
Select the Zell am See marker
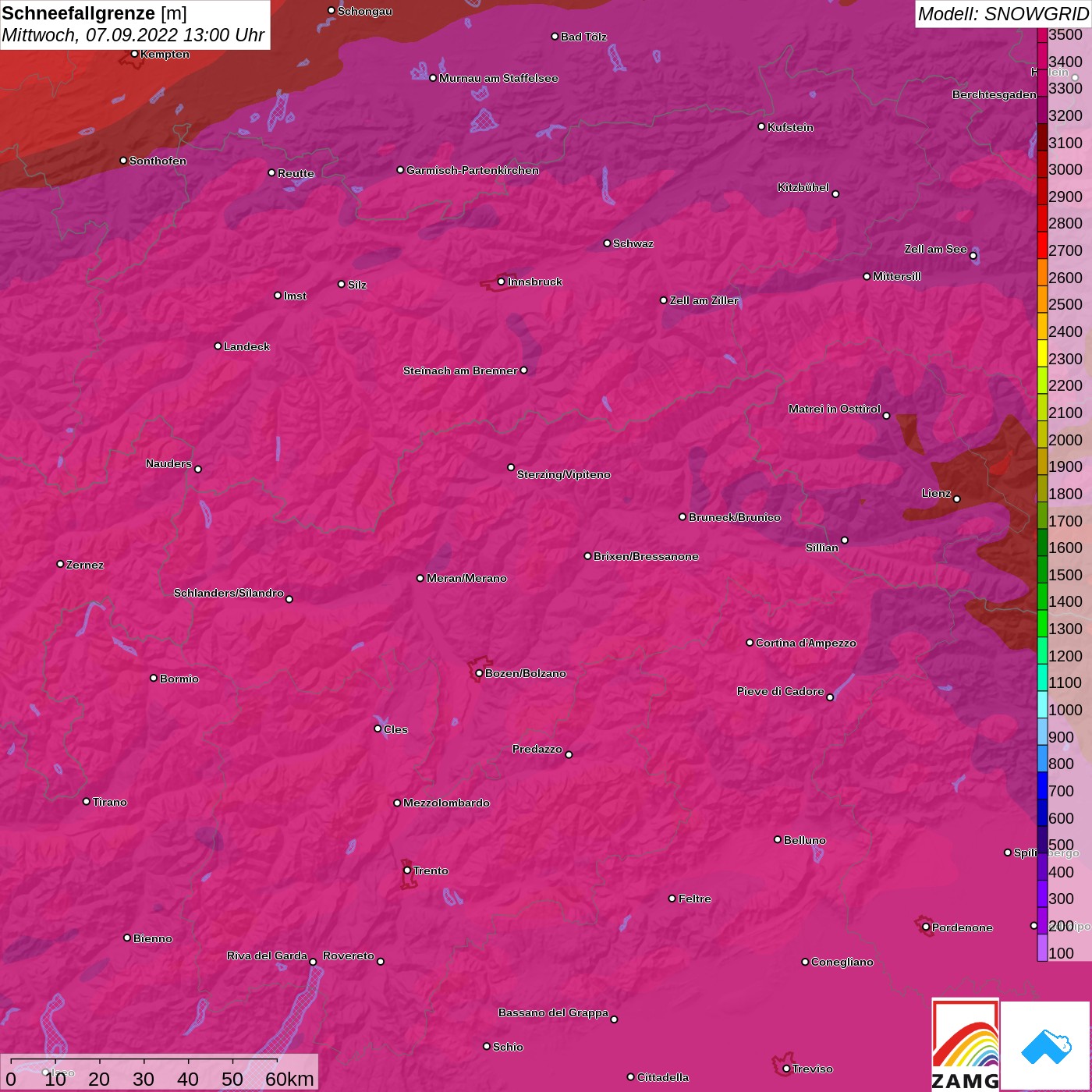coord(973,256)
